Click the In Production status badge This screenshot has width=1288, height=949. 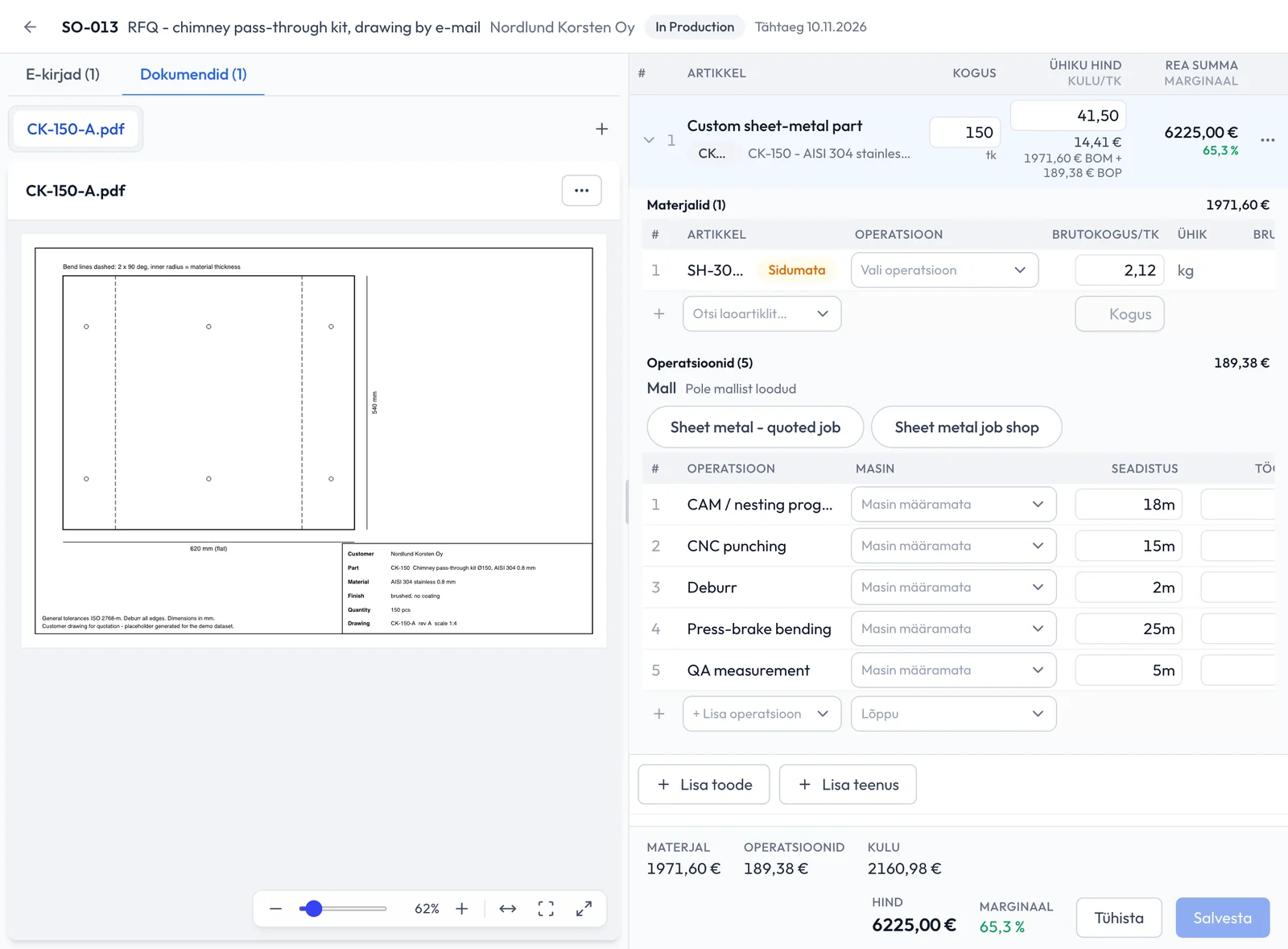pos(695,27)
